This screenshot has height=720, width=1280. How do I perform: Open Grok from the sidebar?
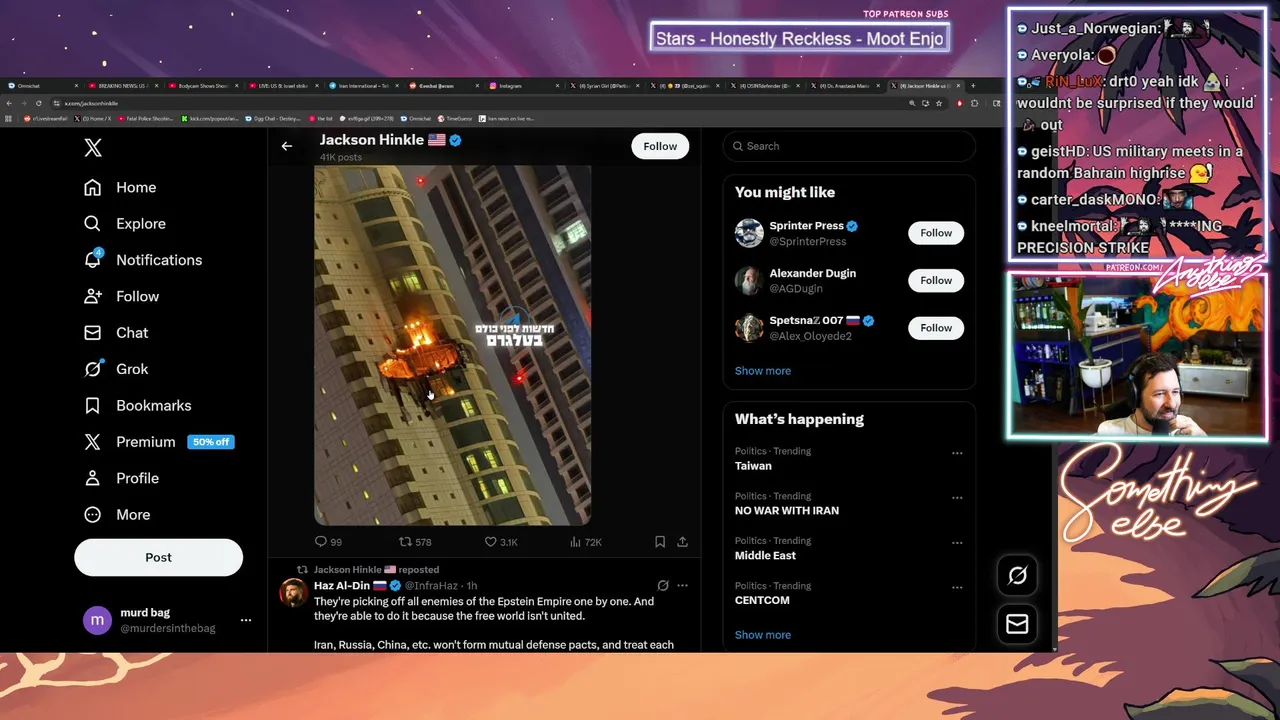[116, 369]
